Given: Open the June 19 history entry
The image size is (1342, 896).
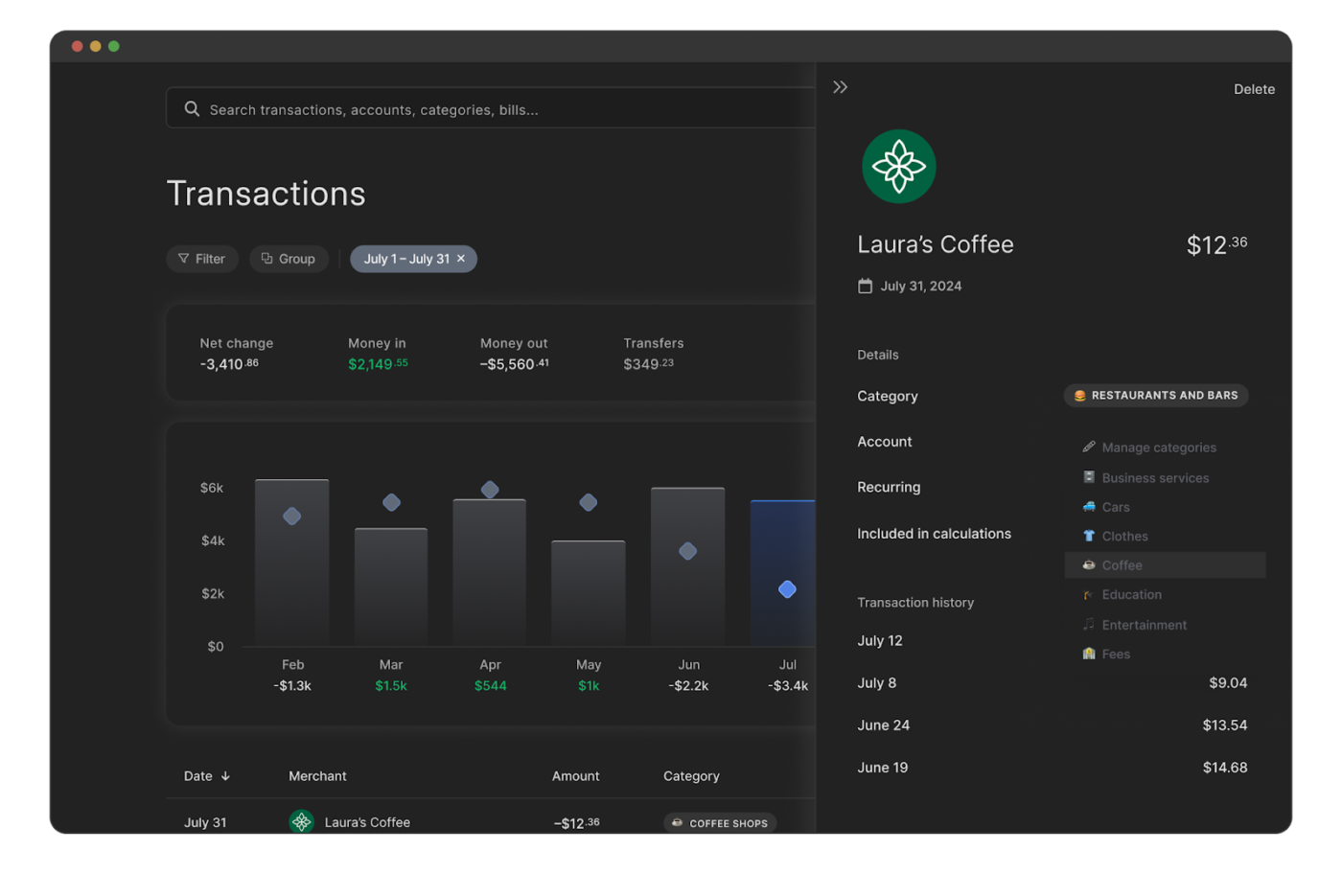Looking at the screenshot, I should 1052,768.
